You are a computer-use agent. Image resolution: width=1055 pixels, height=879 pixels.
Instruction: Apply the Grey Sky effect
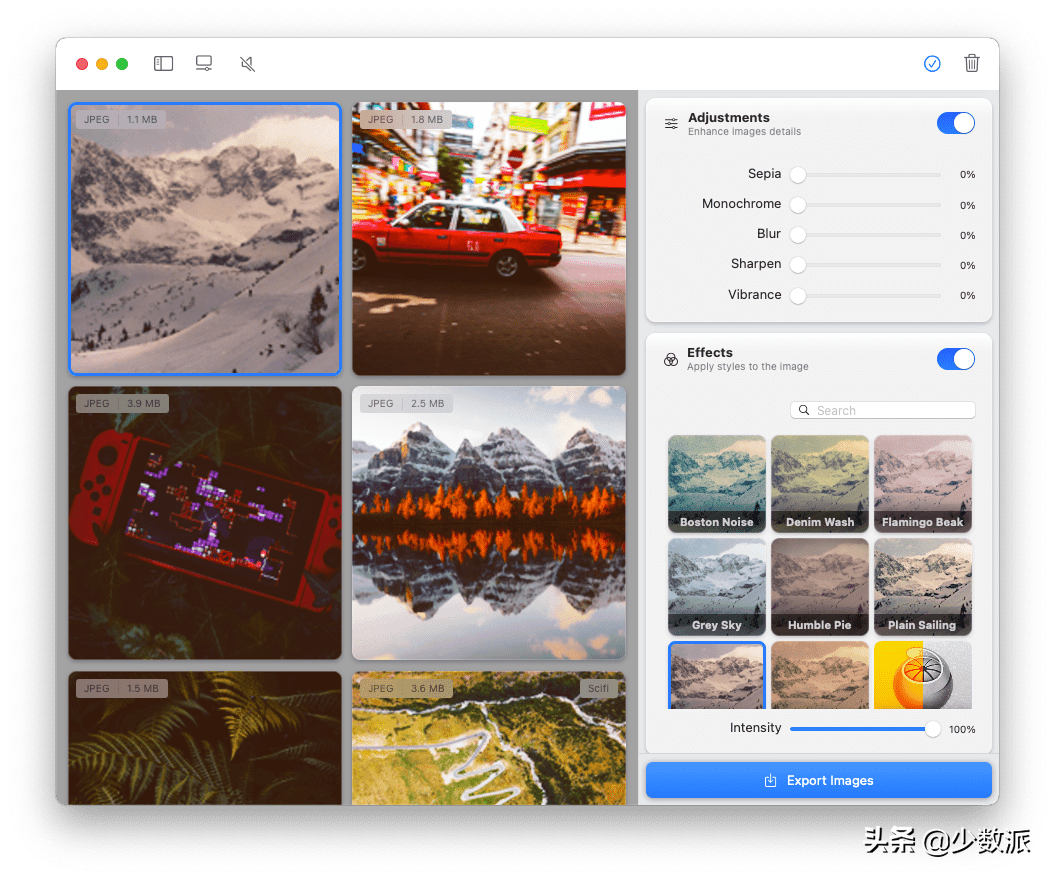pyautogui.click(x=717, y=587)
